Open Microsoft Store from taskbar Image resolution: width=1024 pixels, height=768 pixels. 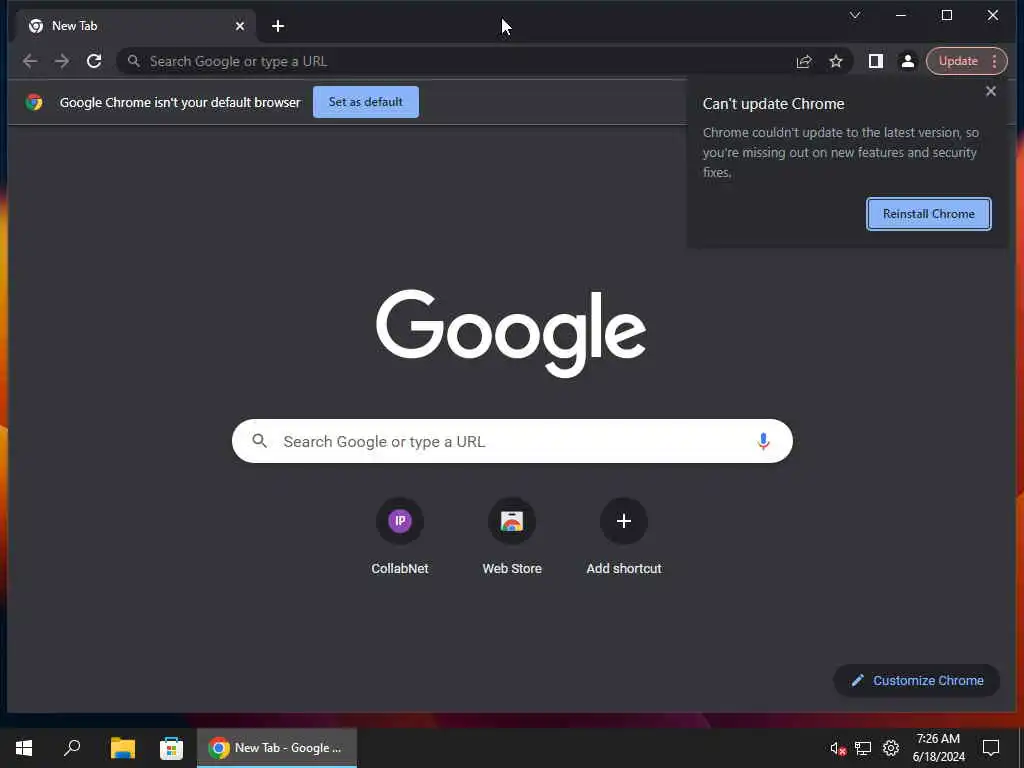click(x=171, y=748)
